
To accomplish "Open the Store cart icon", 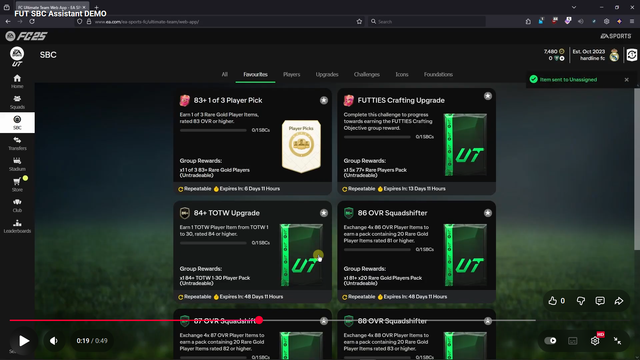I will (x=17, y=182).
